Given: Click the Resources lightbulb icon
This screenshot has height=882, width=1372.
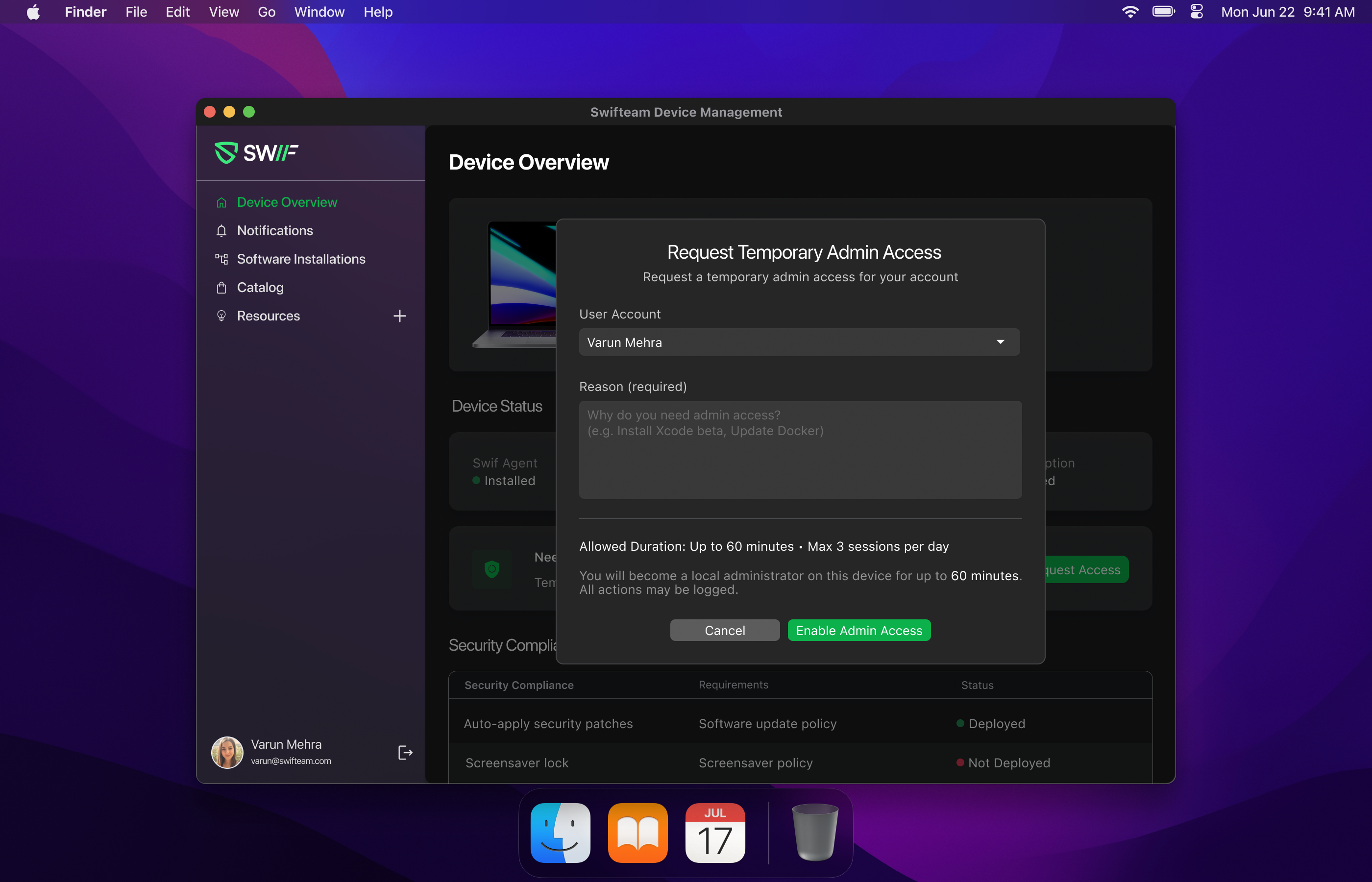Looking at the screenshot, I should tap(221, 316).
